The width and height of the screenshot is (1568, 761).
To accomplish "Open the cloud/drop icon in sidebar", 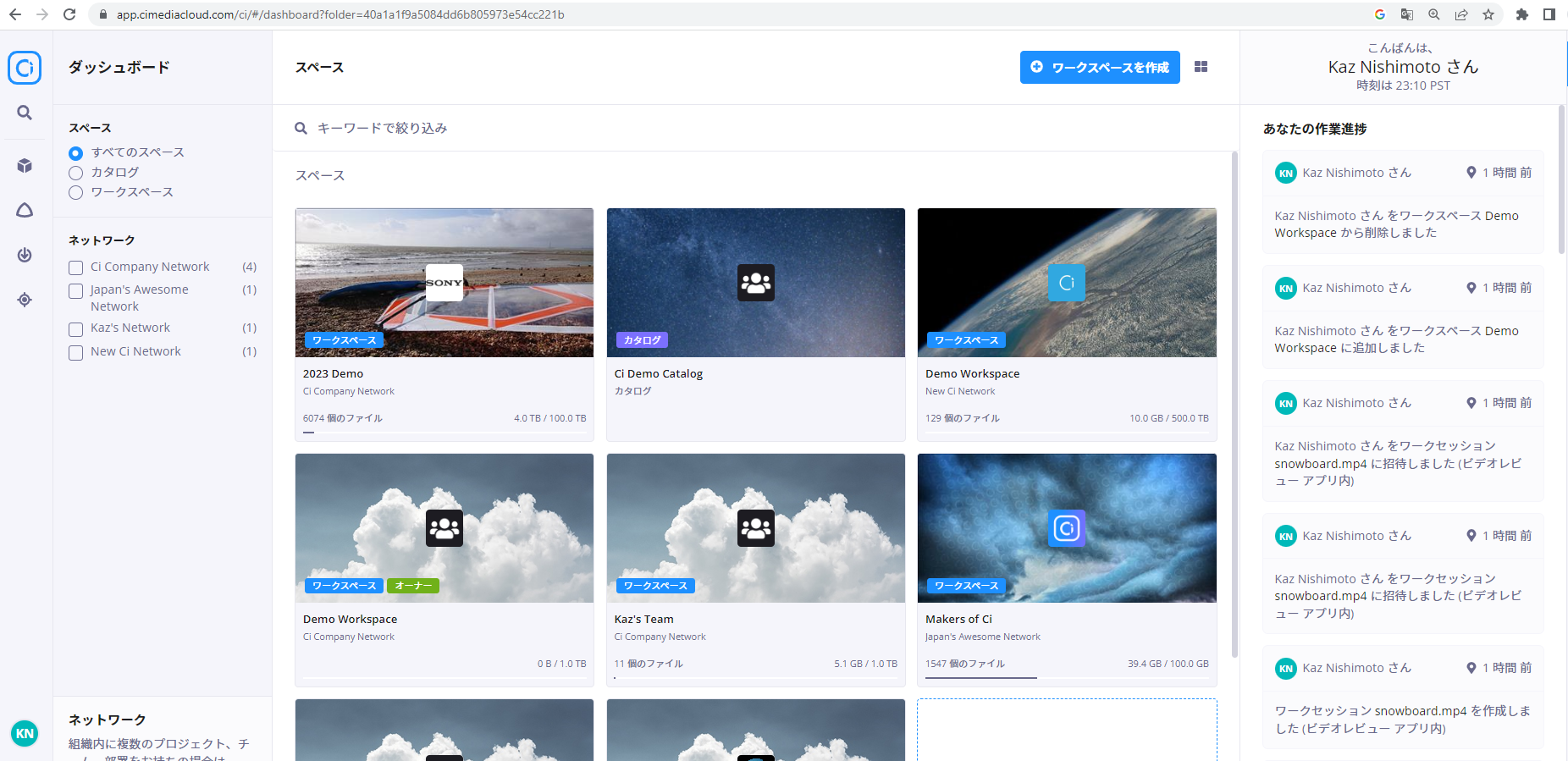I will [25, 210].
